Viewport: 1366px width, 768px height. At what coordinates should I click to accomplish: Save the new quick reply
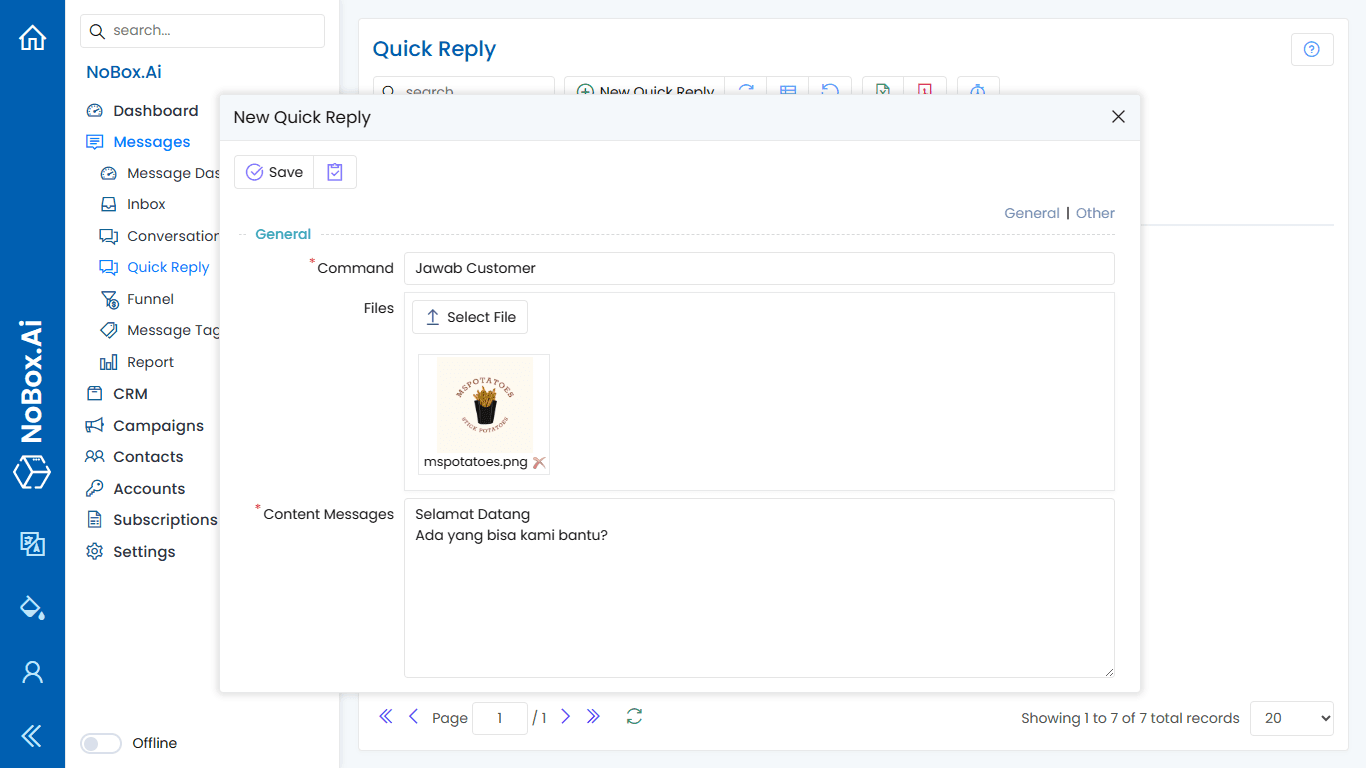coord(273,171)
